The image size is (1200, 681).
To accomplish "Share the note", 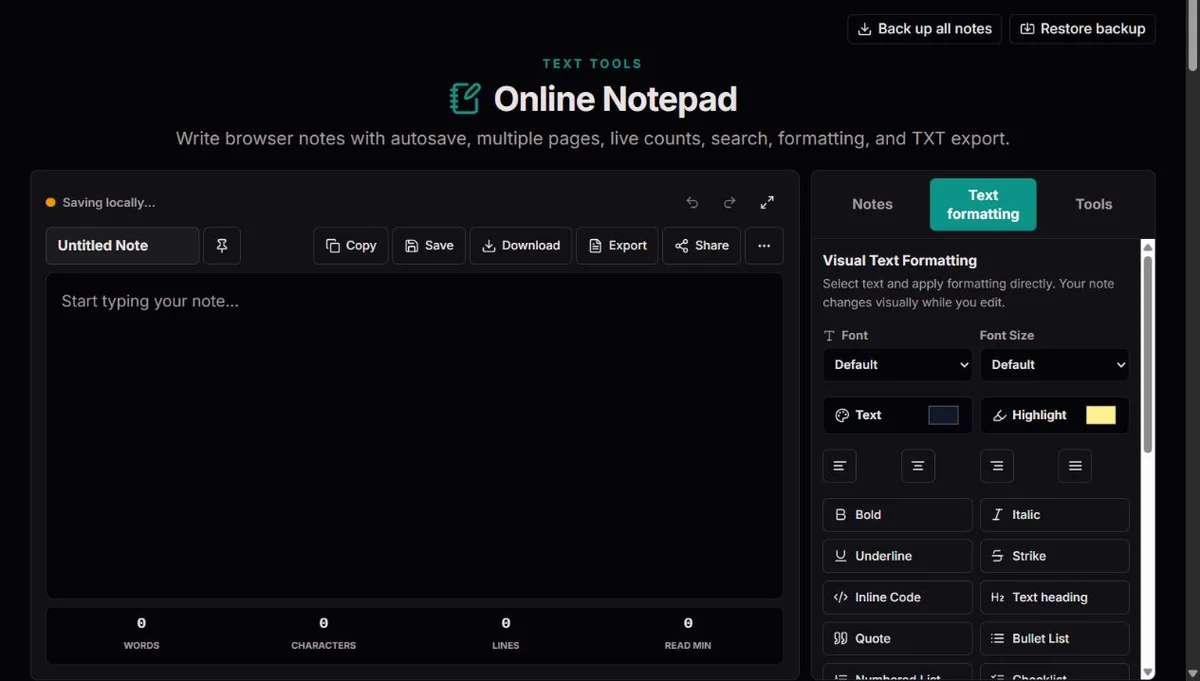I will pos(701,246).
